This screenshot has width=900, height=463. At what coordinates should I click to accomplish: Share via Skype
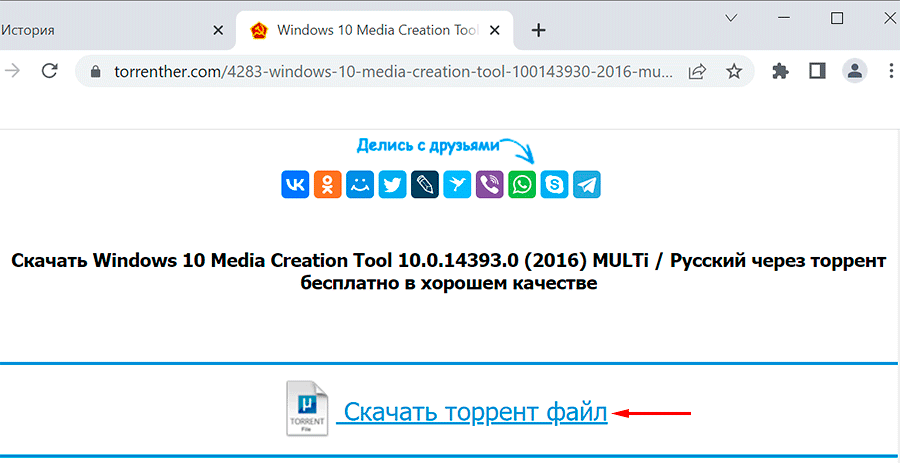coord(554,185)
